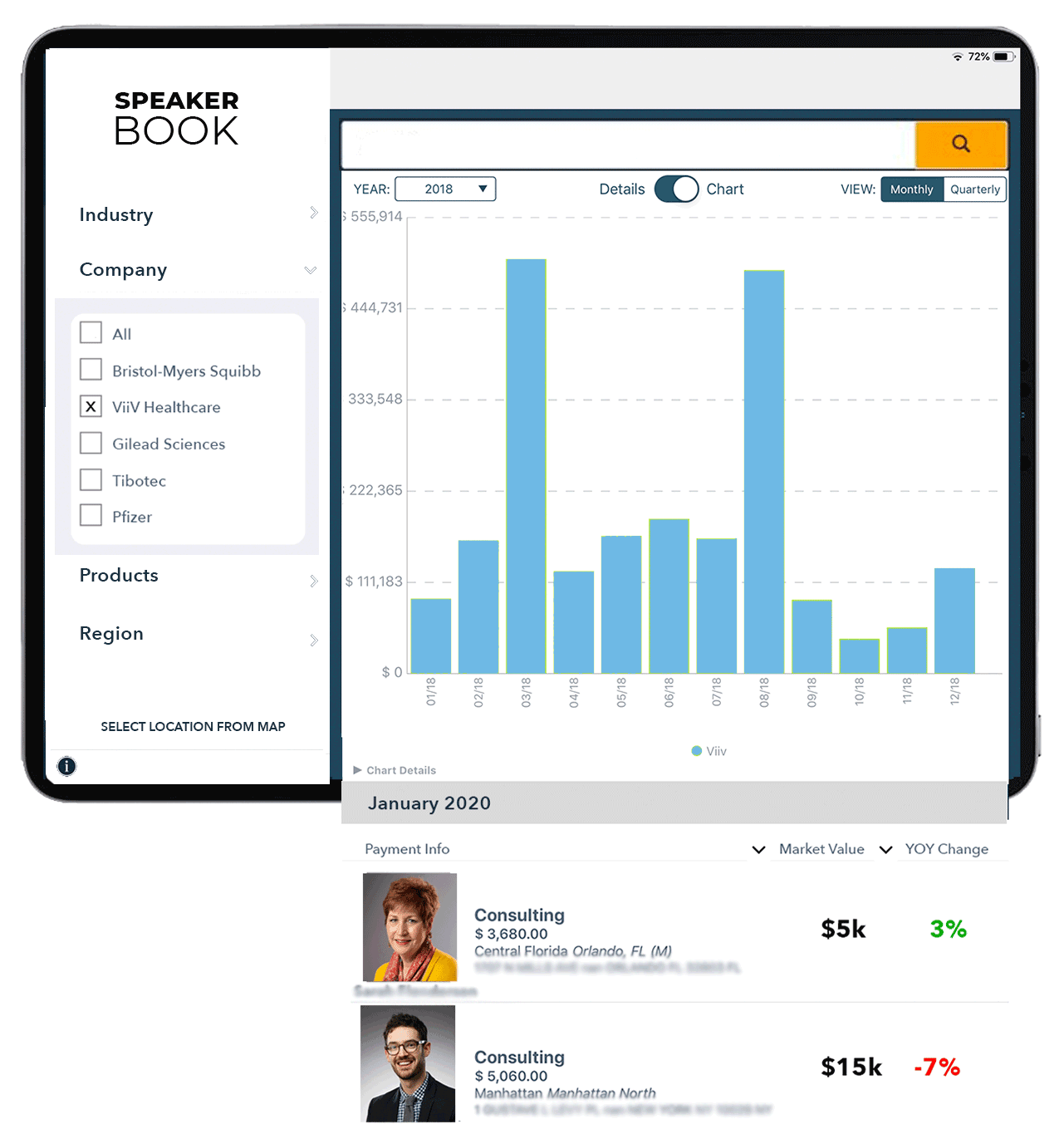Click the woman's profile photo thumbnail
Image resolution: width=1064 pixels, height=1124 pixels.
coord(409,927)
